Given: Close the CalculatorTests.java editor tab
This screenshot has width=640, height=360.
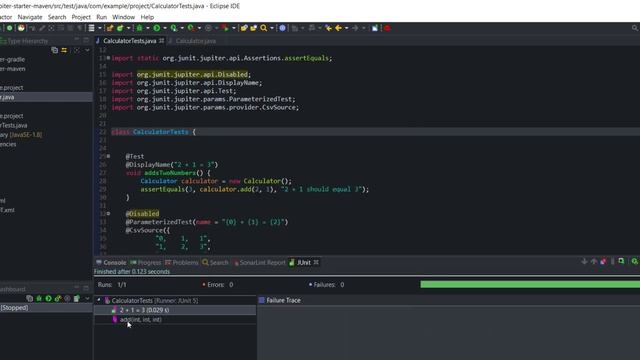Looking at the screenshot, I should coord(162,40).
